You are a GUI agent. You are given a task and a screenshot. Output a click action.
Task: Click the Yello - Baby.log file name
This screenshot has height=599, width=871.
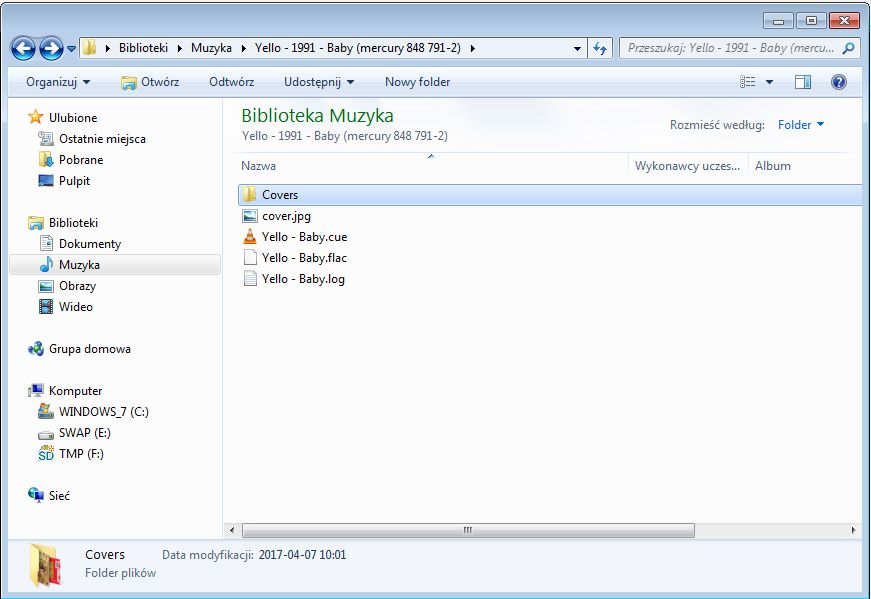tap(303, 278)
